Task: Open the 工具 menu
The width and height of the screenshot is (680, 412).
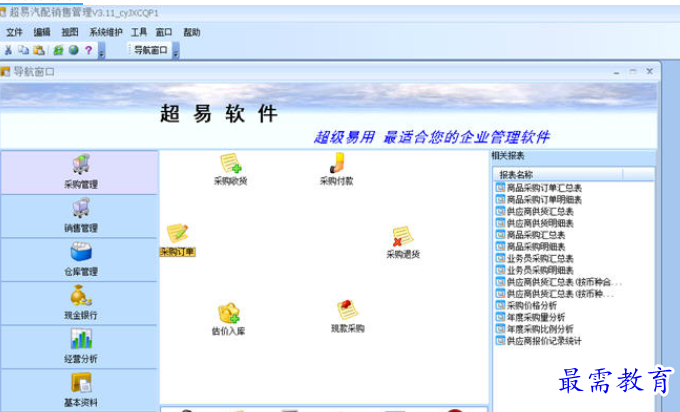Action: coord(139,32)
